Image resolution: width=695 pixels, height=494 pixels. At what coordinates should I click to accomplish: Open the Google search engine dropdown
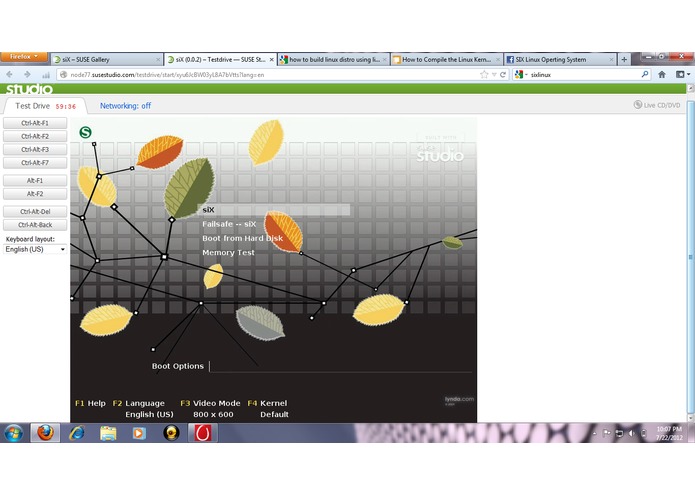pyautogui.click(x=521, y=75)
